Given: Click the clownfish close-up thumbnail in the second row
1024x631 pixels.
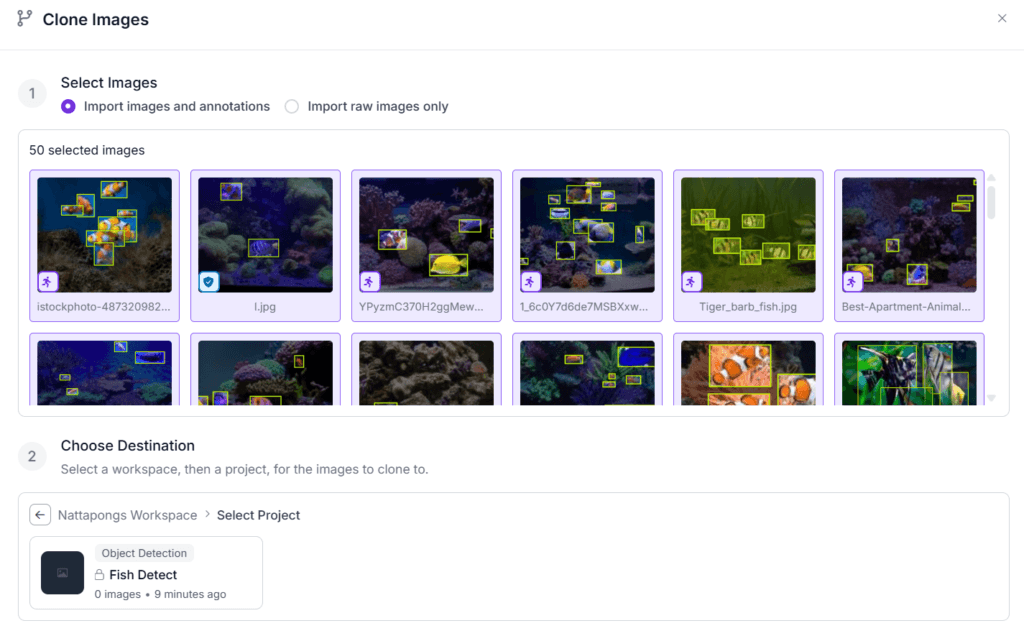Looking at the screenshot, I should [748, 372].
